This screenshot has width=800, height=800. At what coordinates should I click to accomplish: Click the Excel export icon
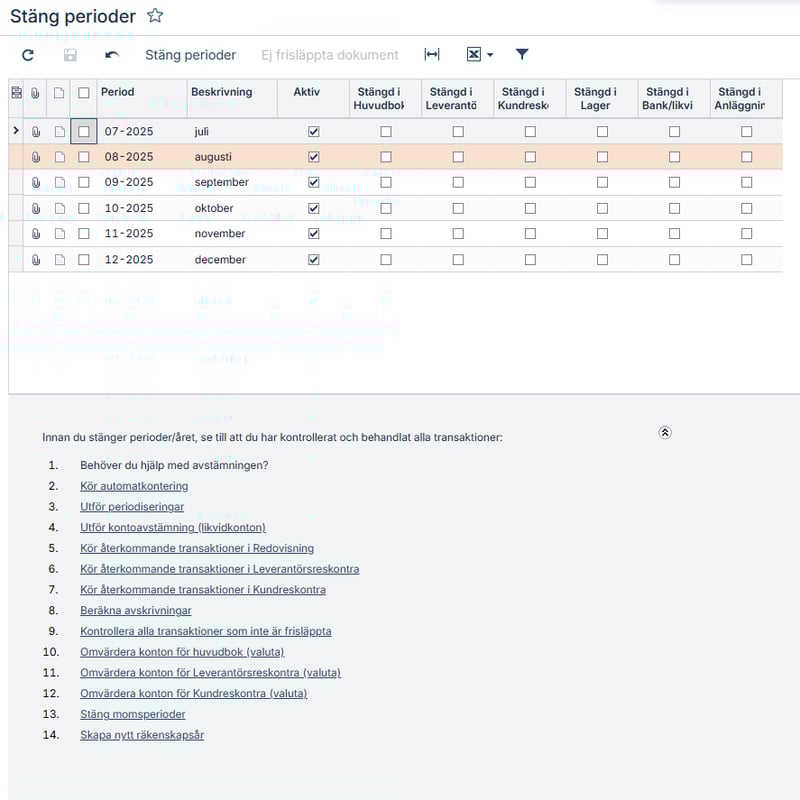pos(474,55)
